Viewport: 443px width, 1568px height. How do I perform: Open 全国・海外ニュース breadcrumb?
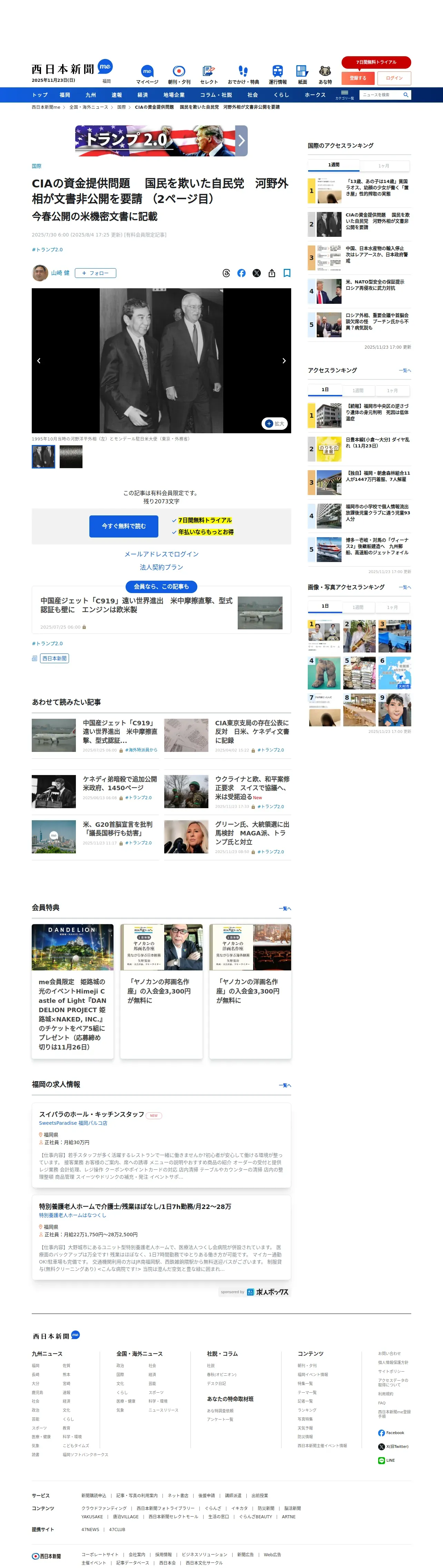[x=89, y=107]
